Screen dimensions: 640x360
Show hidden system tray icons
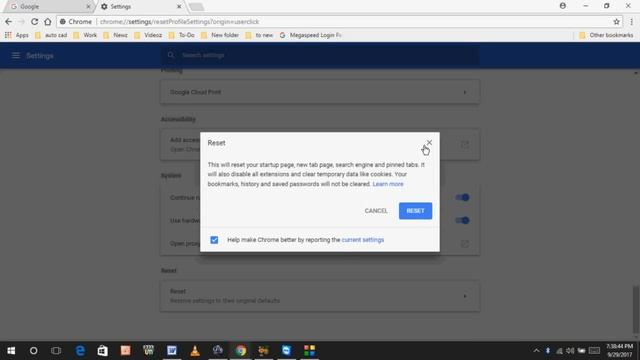[x=536, y=351]
